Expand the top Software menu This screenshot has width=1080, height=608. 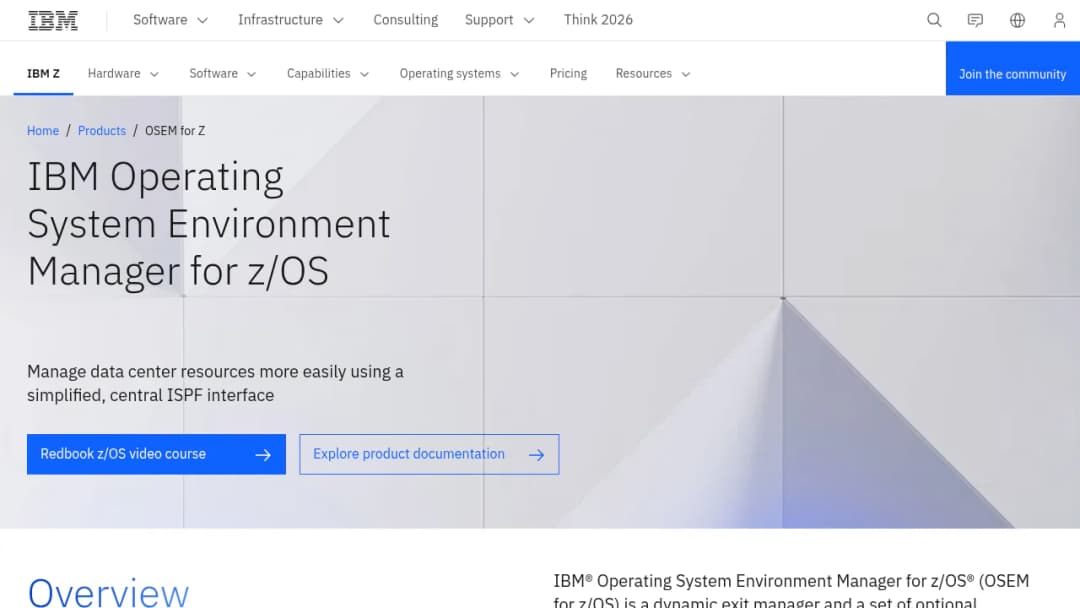click(x=170, y=20)
